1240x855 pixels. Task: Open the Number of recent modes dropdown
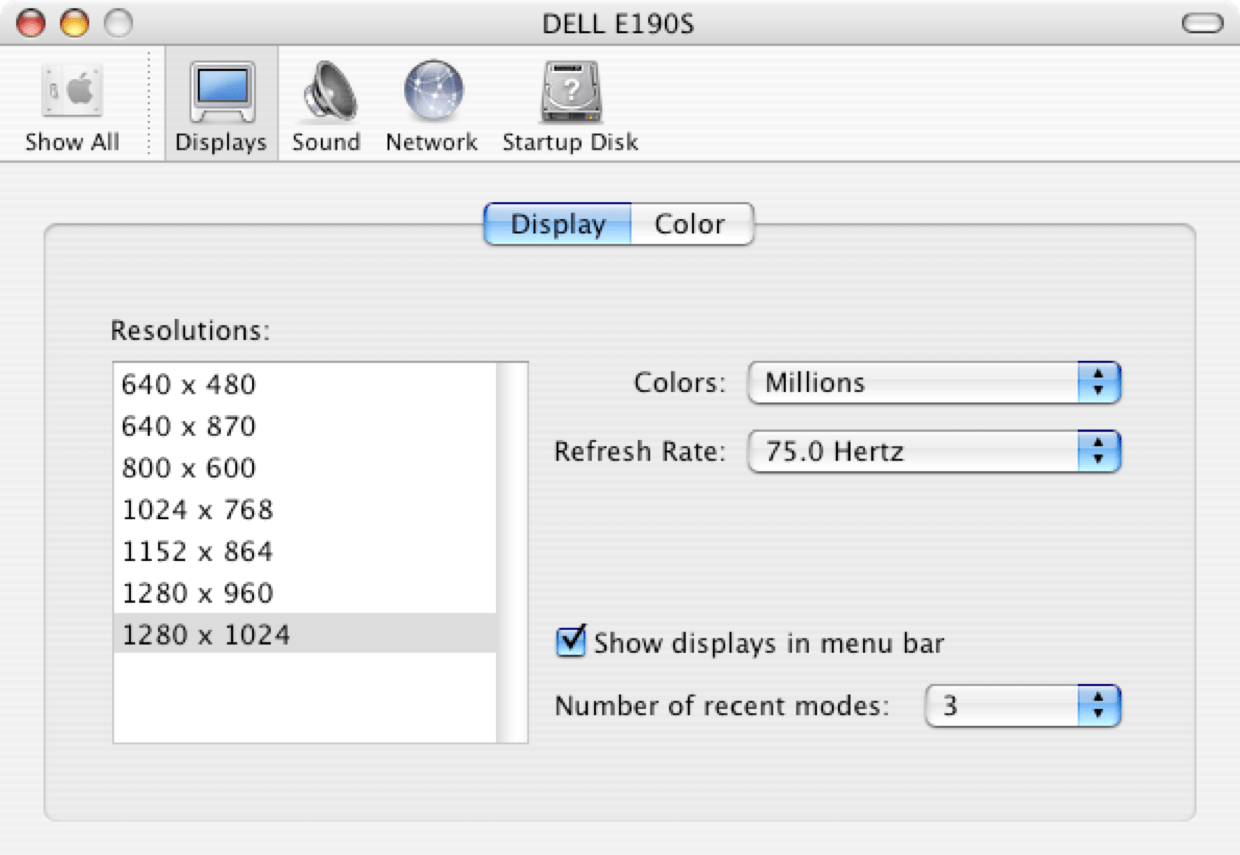coord(1023,706)
